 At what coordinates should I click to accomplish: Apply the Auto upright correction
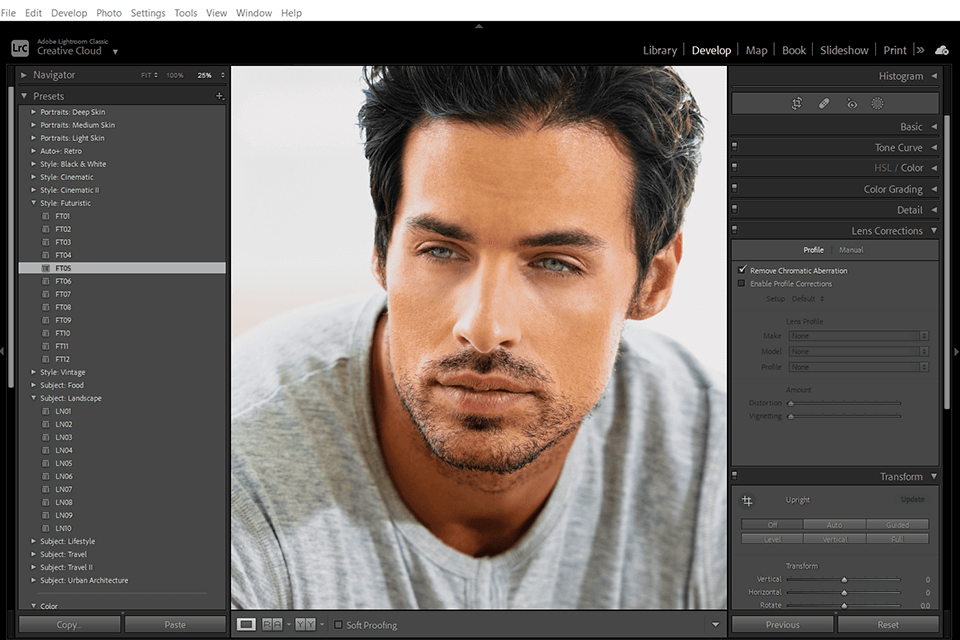[835, 523]
